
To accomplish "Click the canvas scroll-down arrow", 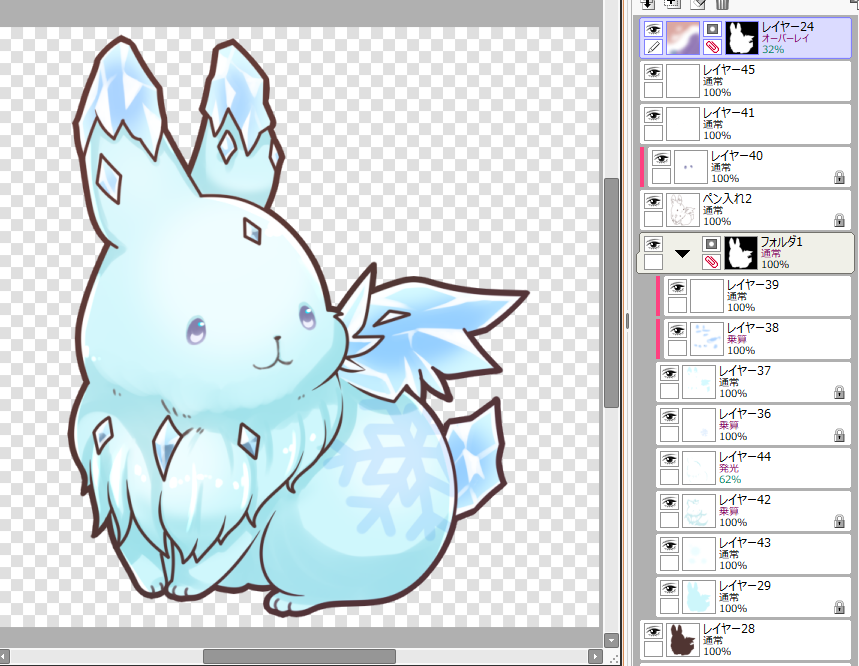I will [x=611, y=640].
